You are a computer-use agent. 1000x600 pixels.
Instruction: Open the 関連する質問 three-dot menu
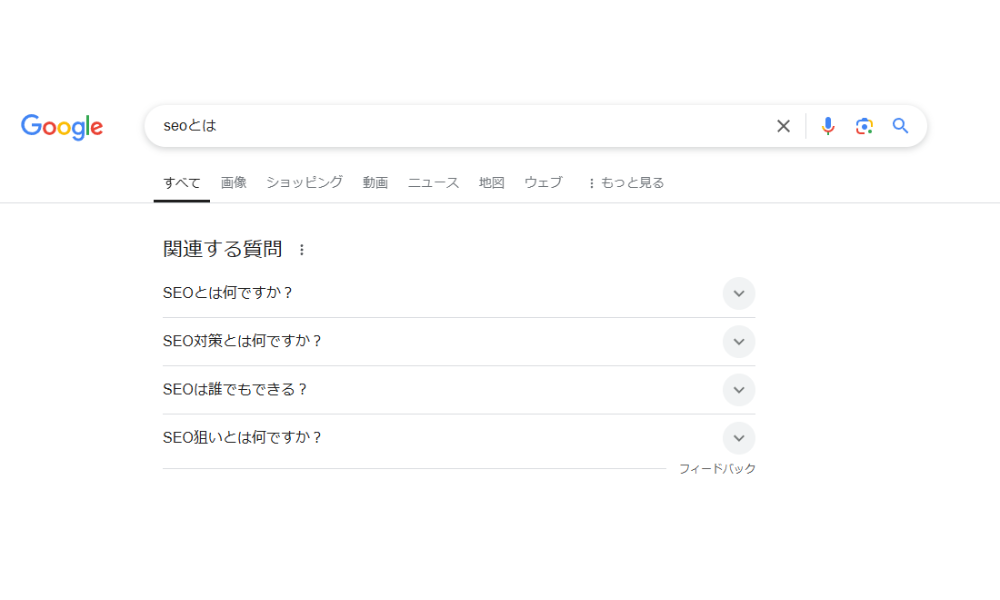pos(302,250)
